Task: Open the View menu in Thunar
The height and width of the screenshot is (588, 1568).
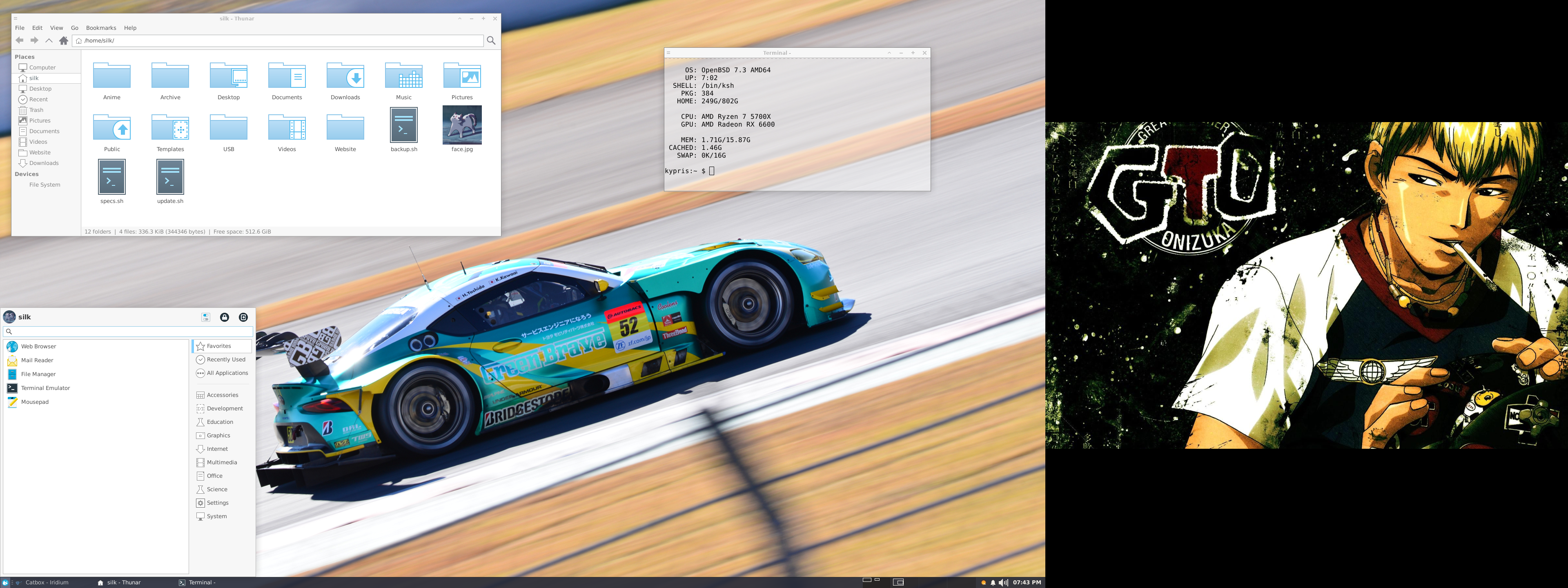Action: (57, 28)
